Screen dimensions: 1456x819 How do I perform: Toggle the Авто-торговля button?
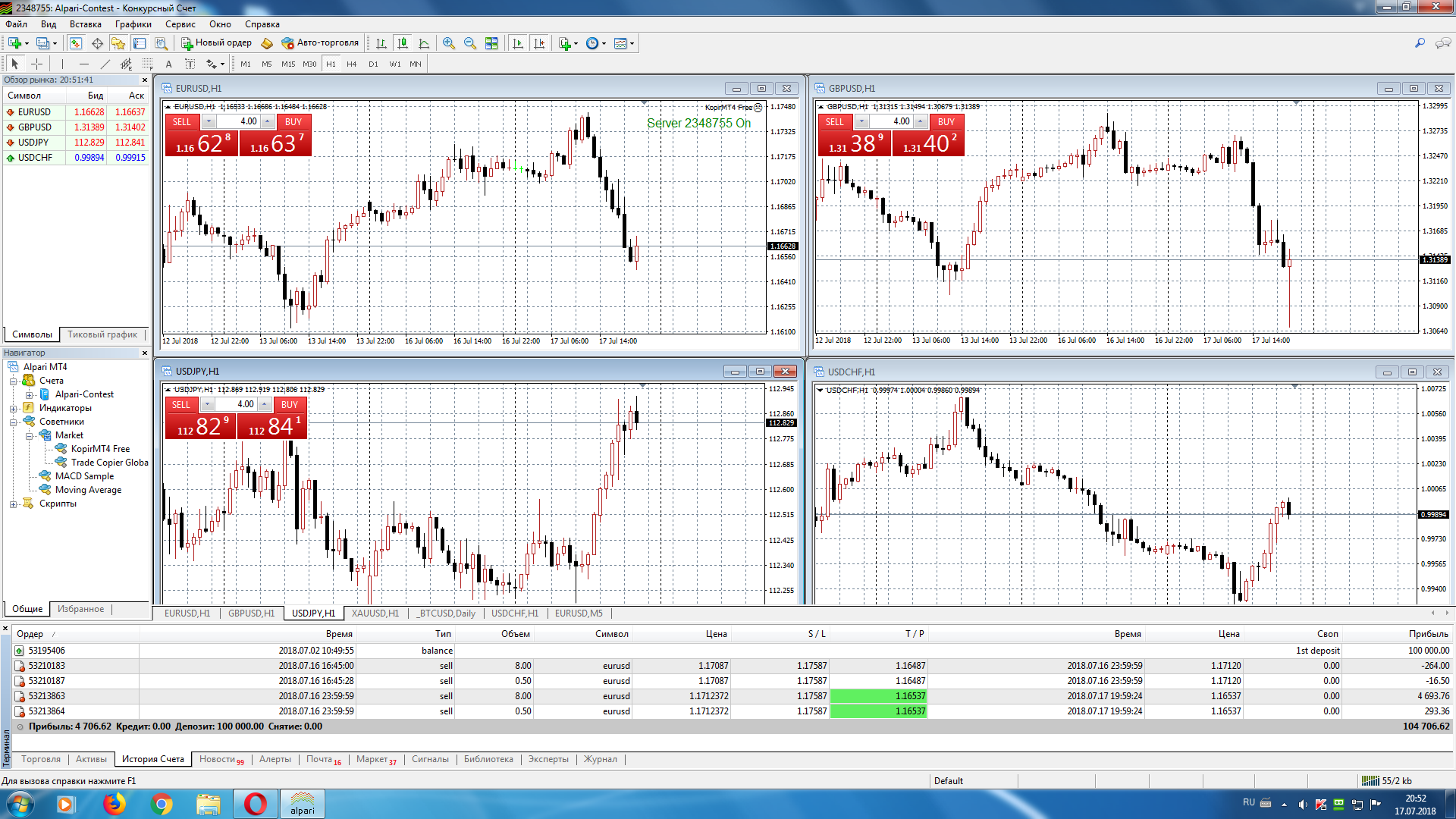[319, 43]
